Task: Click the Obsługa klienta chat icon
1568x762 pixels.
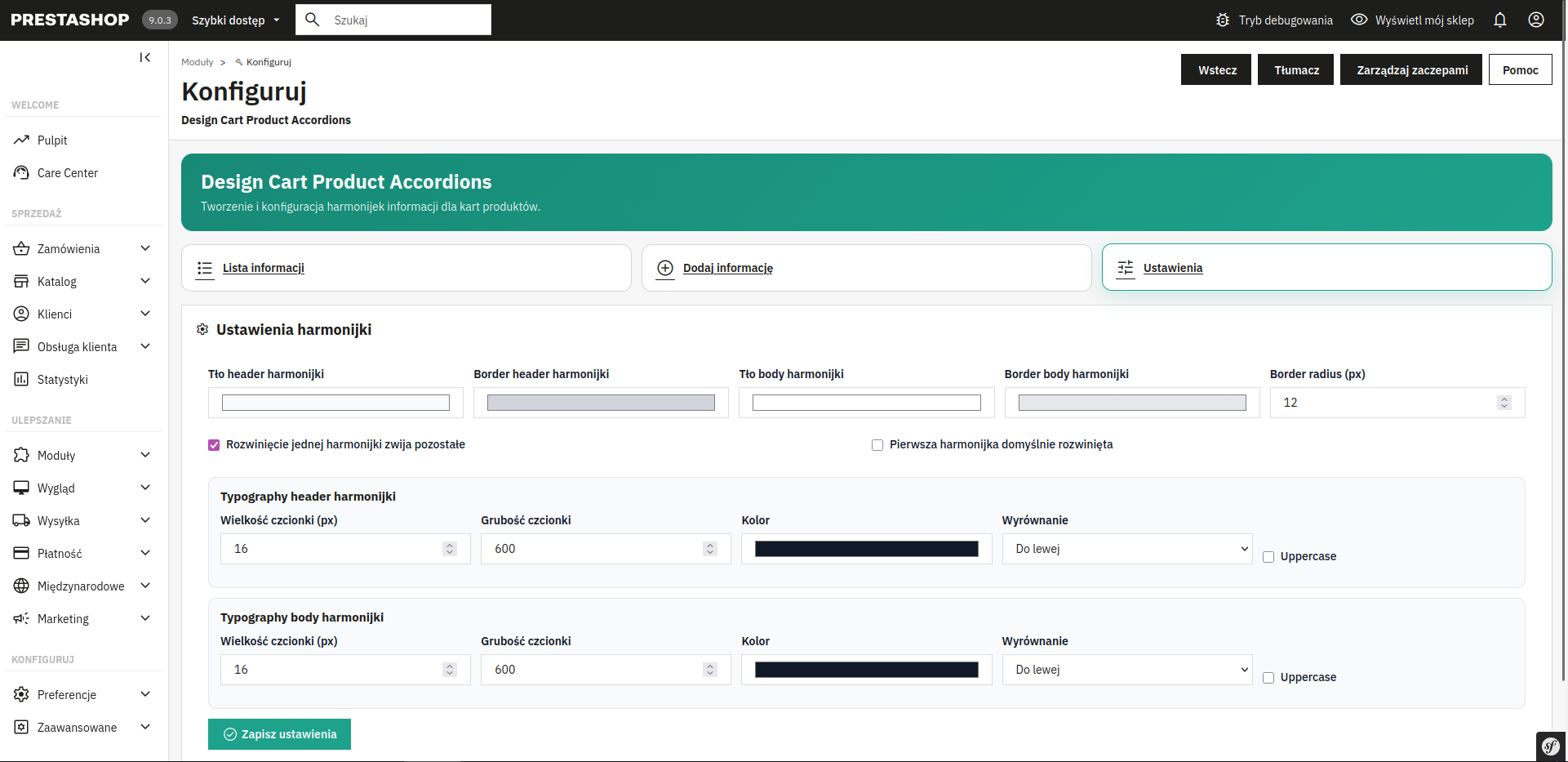Action: tap(21, 346)
